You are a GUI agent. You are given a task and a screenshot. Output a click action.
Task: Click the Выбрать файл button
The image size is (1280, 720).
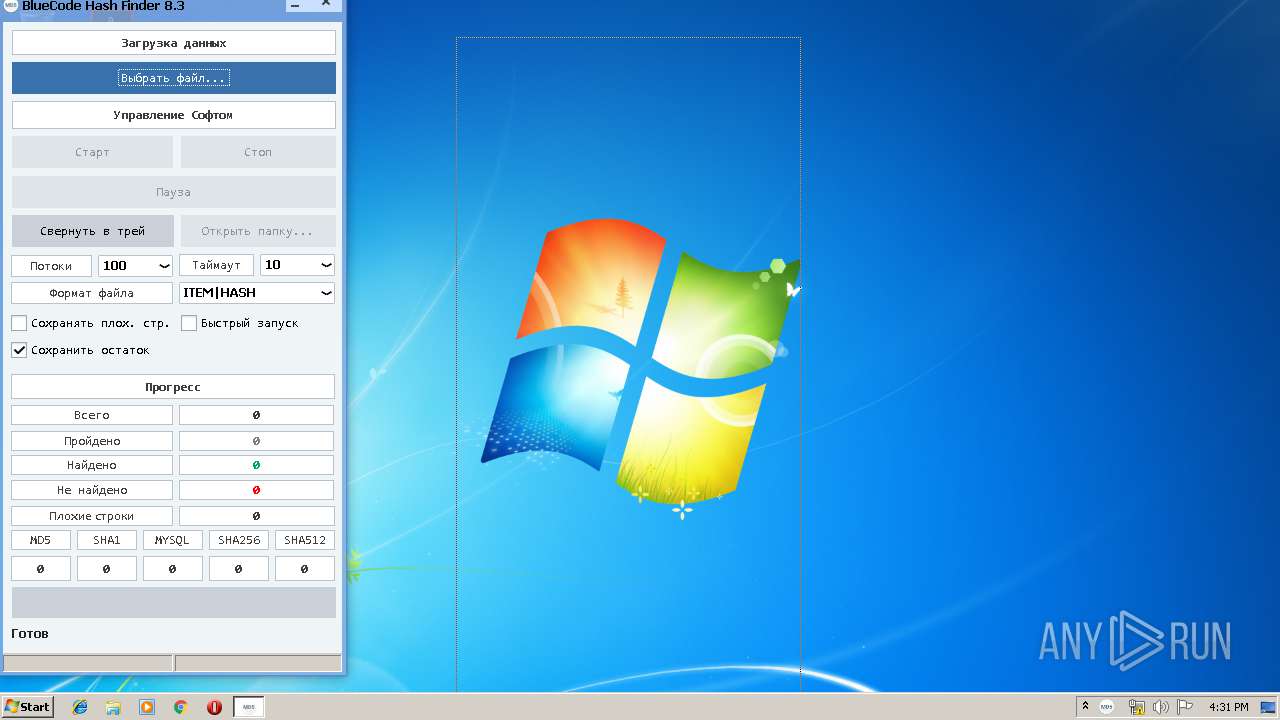tap(174, 78)
